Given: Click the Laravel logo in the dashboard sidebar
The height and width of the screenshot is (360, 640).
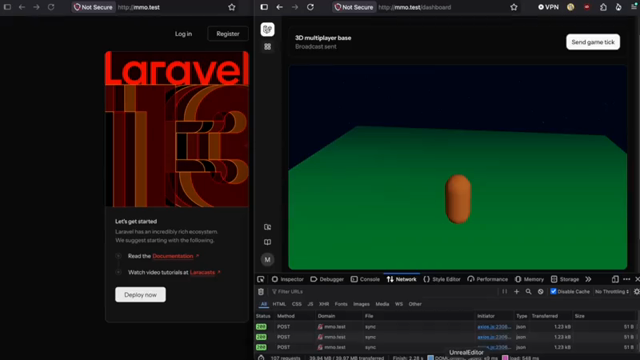Looking at the screenshot, I should tap(267, 29).
